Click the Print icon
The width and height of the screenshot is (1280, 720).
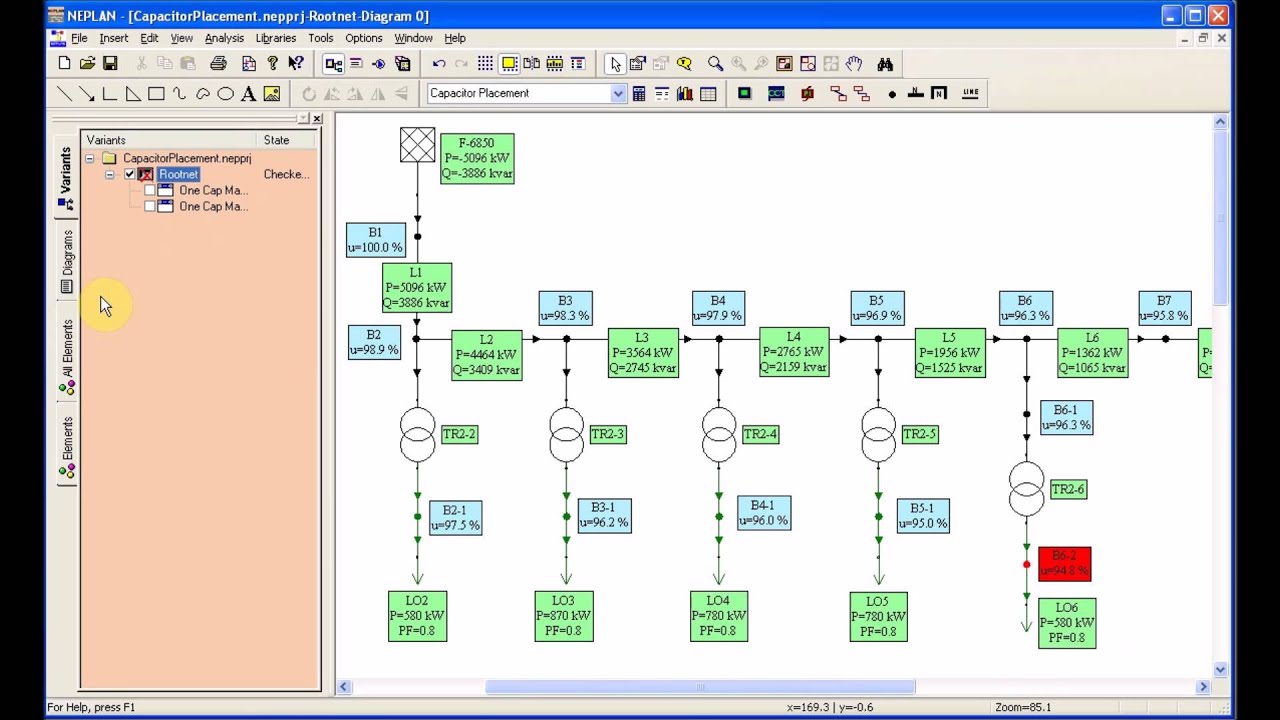coord(218,64)
